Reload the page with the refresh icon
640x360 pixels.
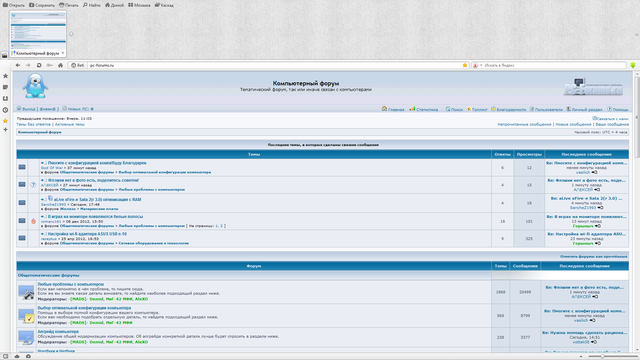39,65
